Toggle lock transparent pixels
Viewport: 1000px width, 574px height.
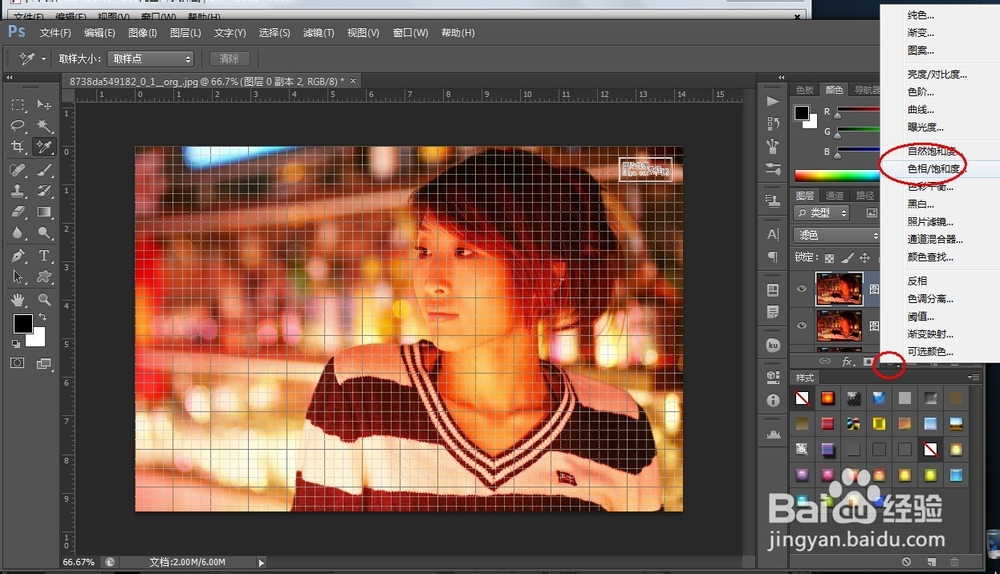click(829, 258)
